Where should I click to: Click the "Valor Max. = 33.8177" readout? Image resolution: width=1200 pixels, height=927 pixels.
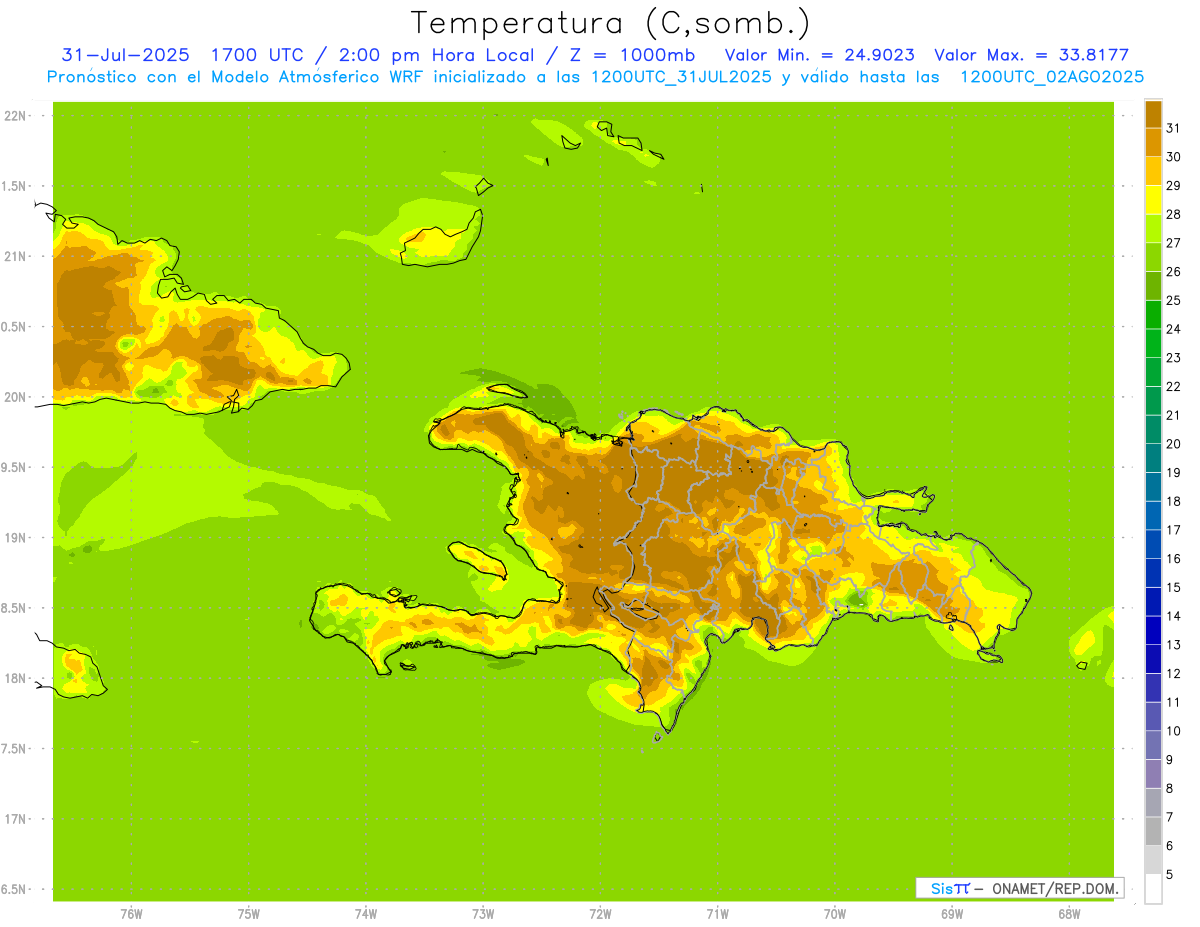(x=1031, y=55)
